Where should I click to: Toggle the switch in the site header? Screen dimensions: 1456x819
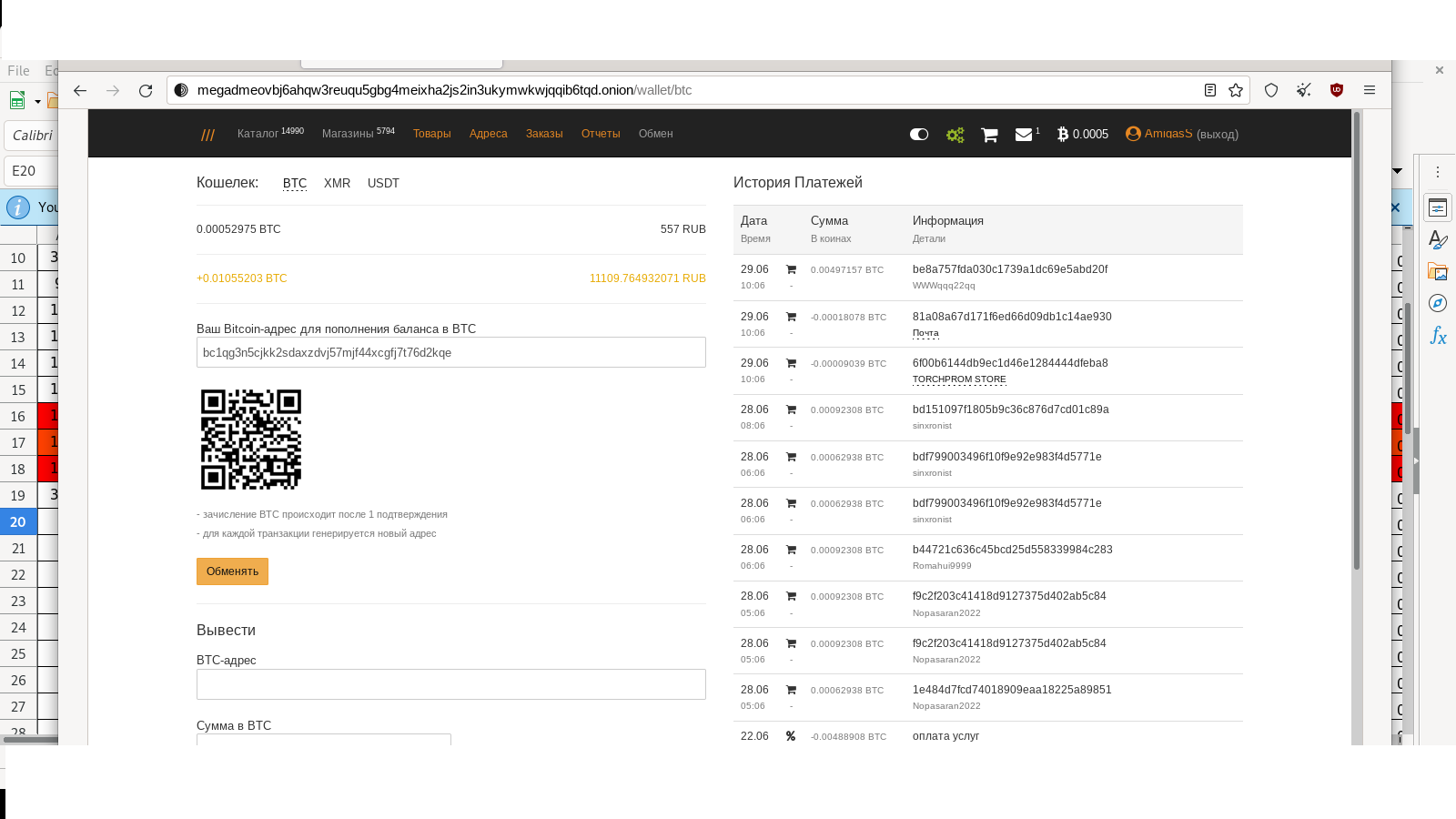coord(919,135)
